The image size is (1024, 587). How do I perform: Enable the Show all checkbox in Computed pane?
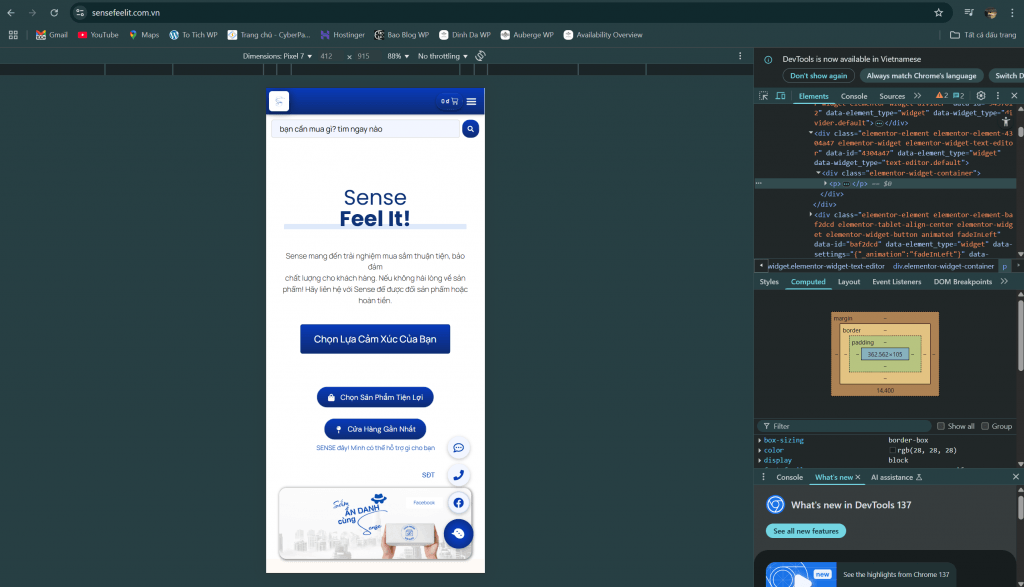940,426
